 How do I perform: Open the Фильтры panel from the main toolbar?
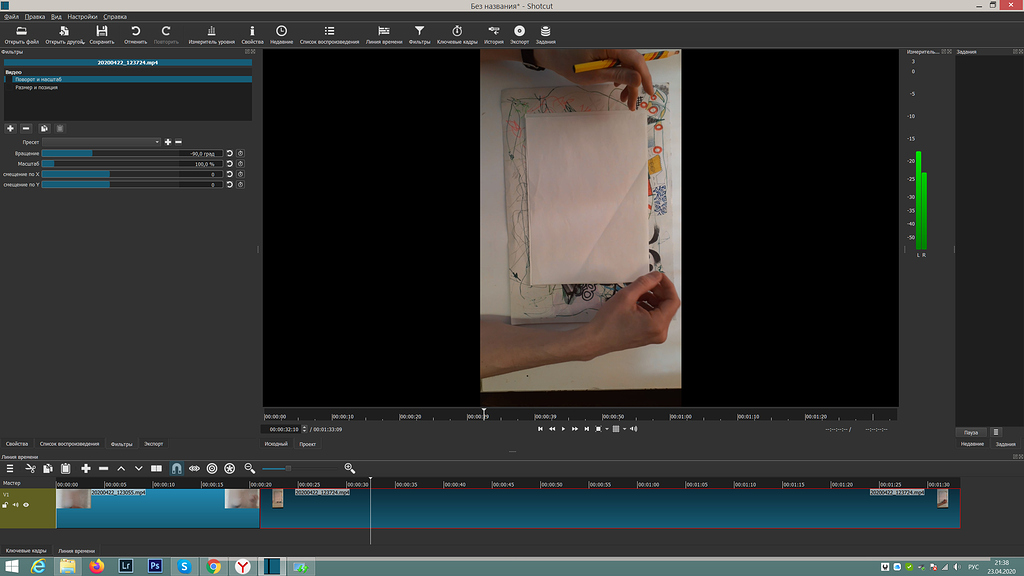pos(419,30)
